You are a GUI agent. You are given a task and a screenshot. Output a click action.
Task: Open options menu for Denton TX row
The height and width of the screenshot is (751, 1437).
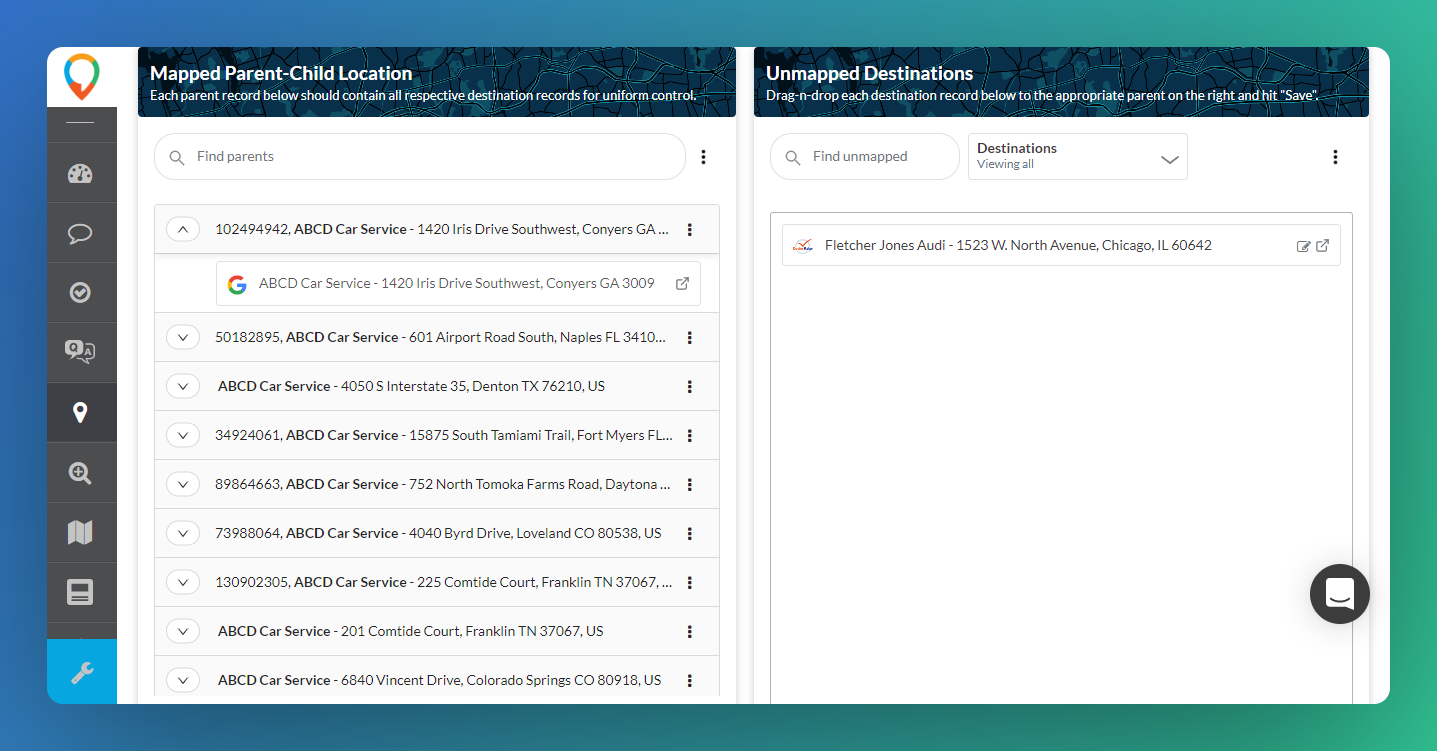[690, 387]
